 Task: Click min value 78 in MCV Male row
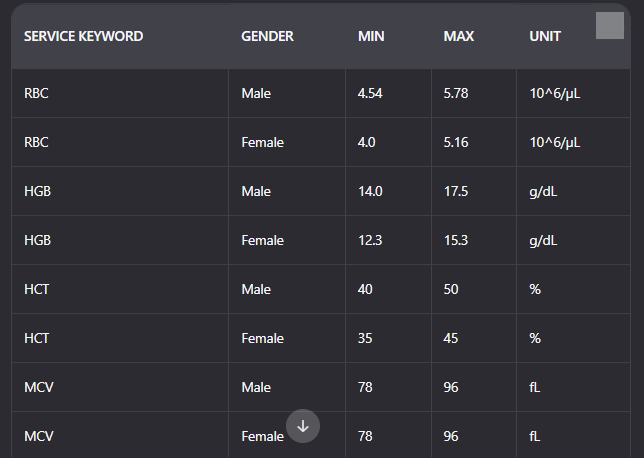[365, 387]
